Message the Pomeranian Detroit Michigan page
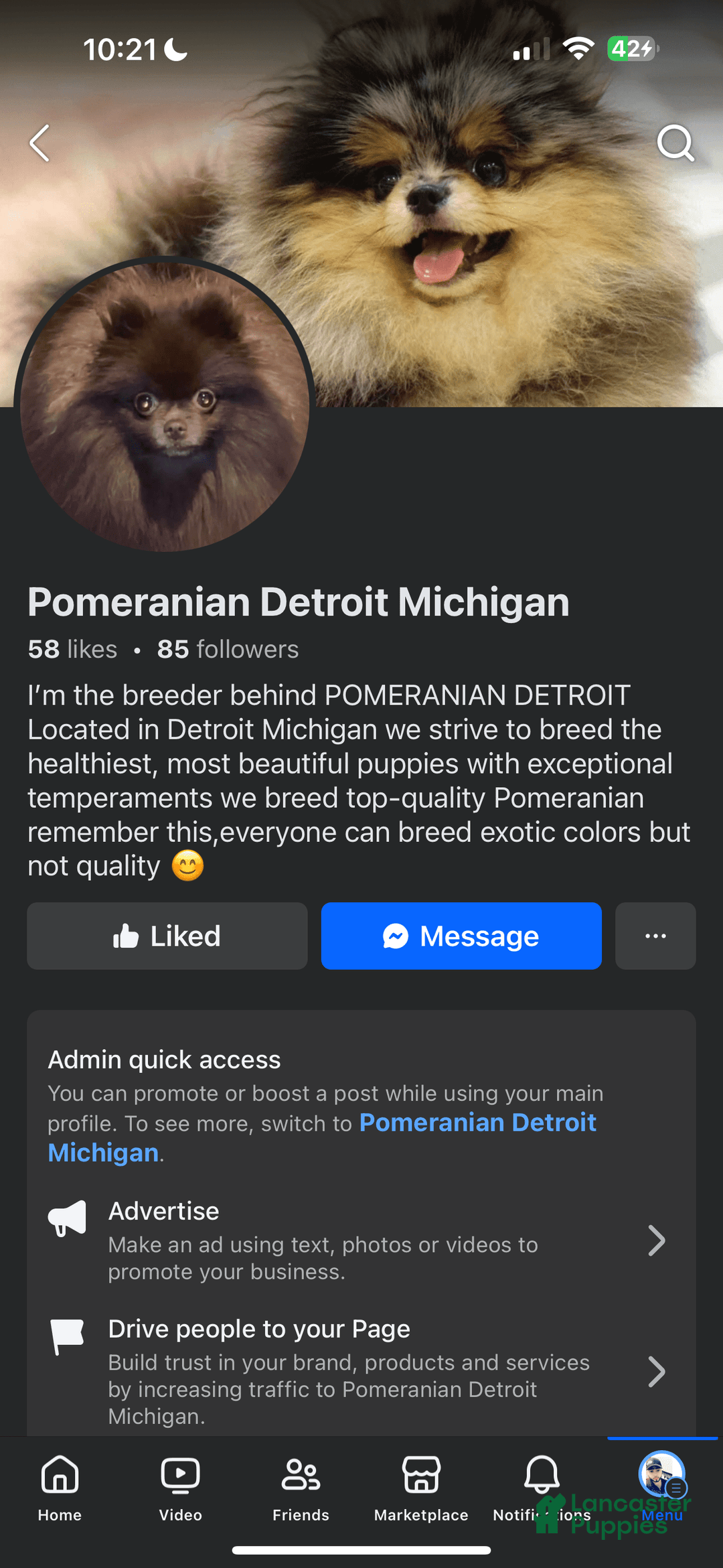This screenshot has width=723, height=1568. click(461, 936)
